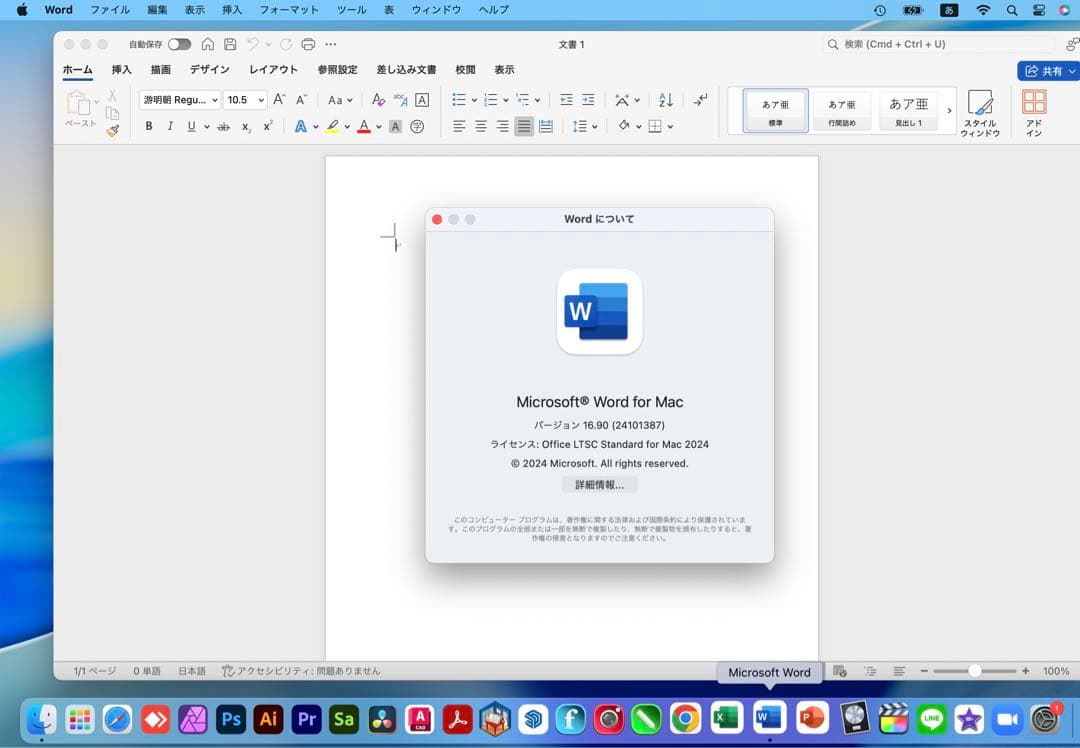Open the レイアウト ribbon tab
The image size is (1080, 748).
coord(273,70)
